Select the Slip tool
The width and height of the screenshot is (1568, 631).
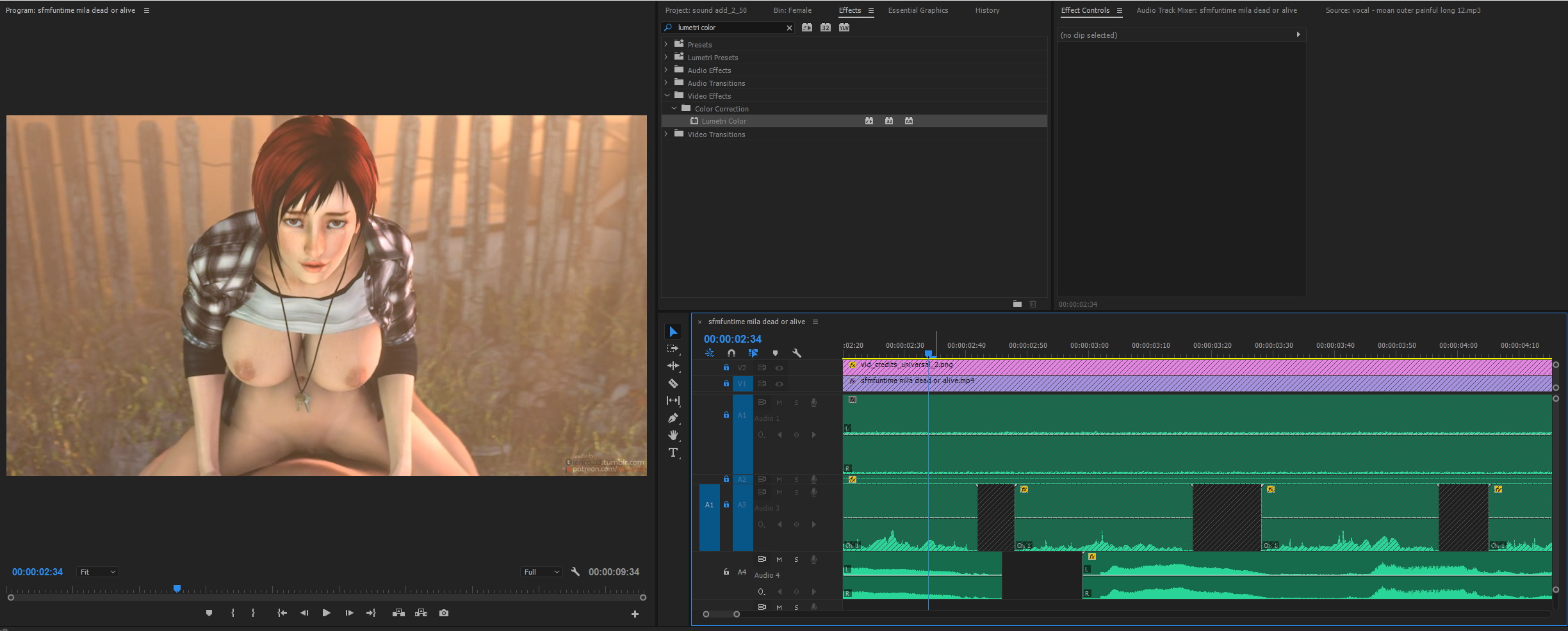[x=673, y=400]
